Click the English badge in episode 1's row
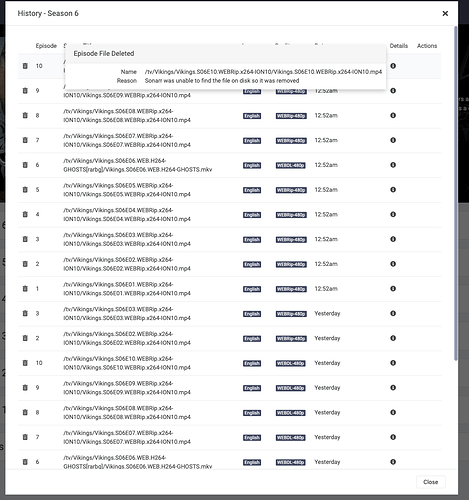The width and height of the screenshot is (469, 500). tap(252, 289)
